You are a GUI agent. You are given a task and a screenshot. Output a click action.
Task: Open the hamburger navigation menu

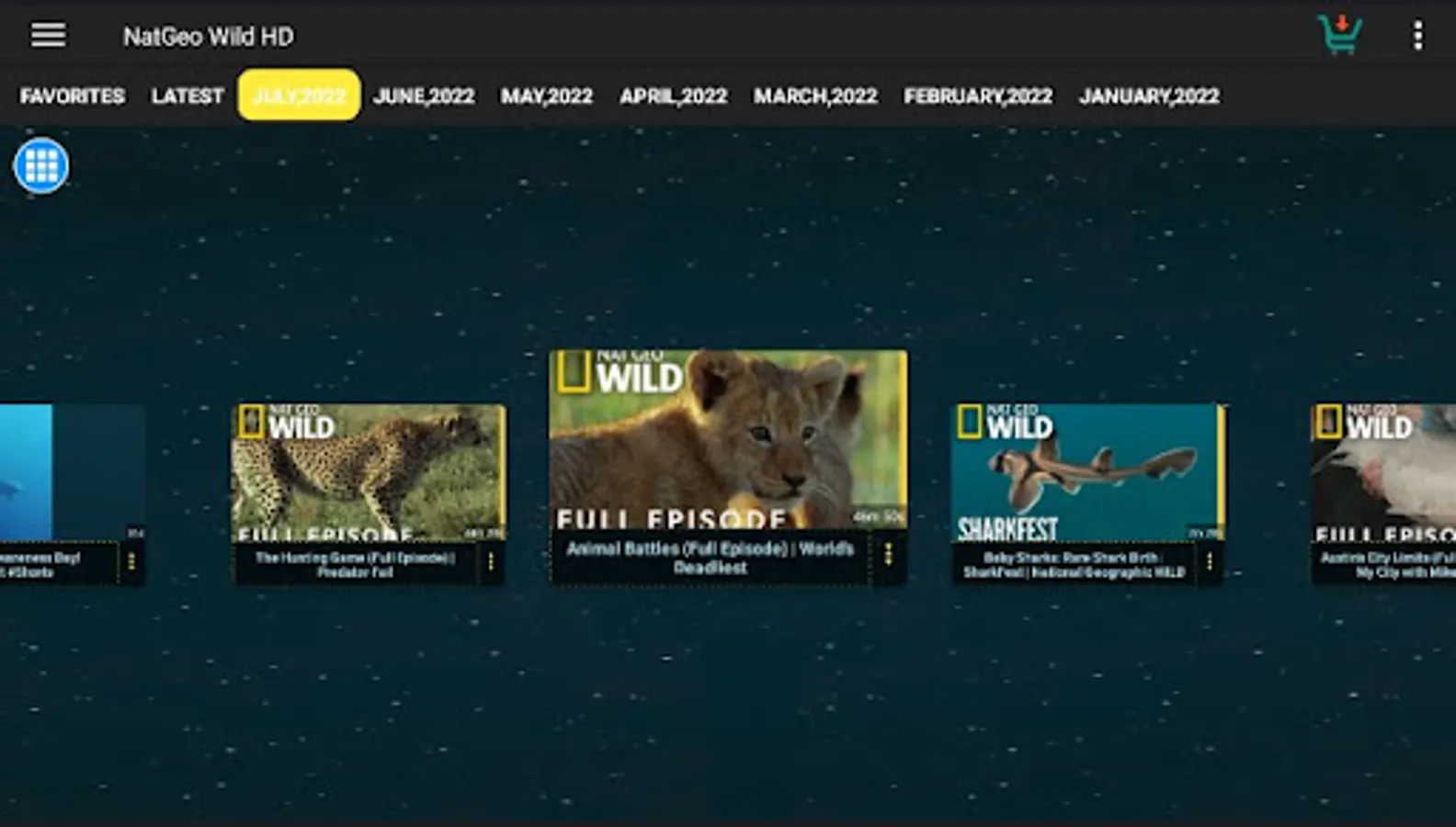(48, 35)
